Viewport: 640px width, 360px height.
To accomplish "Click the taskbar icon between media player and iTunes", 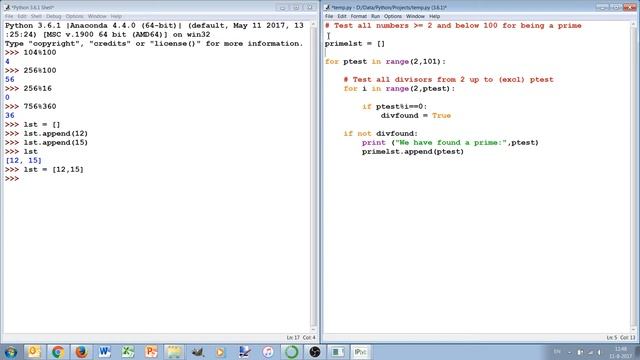I will 244,352.
